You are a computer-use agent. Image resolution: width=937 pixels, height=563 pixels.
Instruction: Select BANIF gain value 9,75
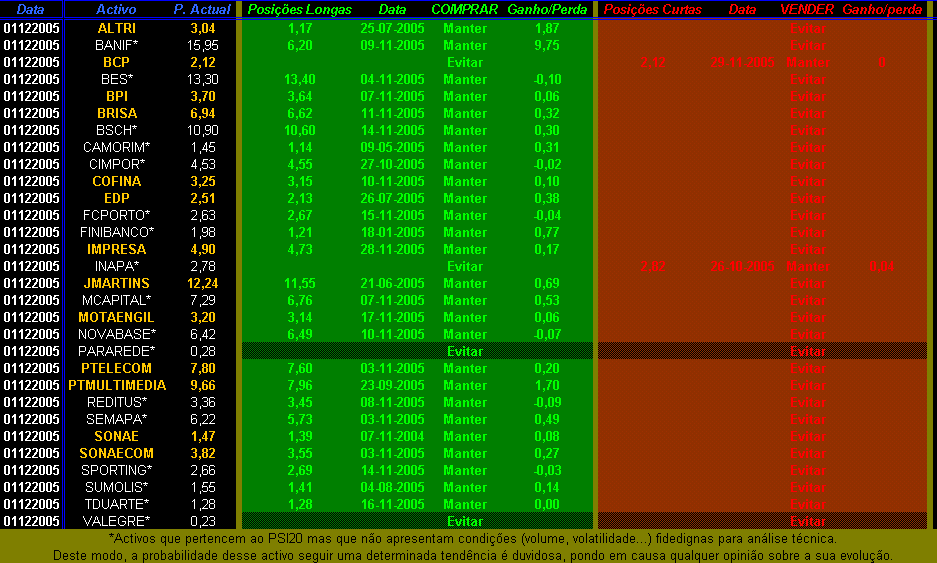click(x=547, y=45)
